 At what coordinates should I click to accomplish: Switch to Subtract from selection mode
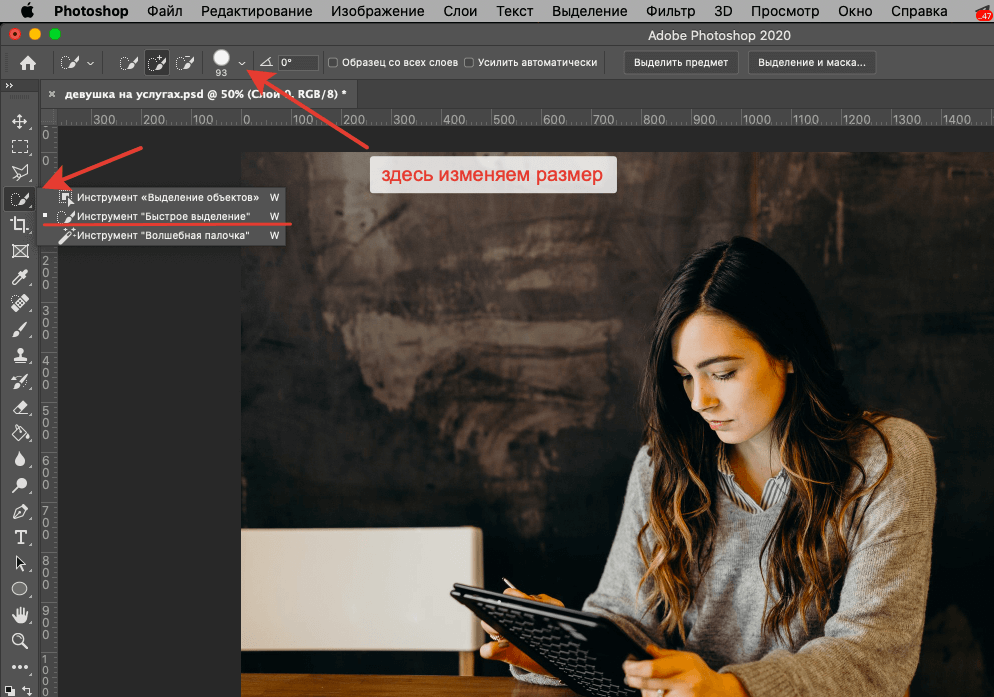click(185, 63)
